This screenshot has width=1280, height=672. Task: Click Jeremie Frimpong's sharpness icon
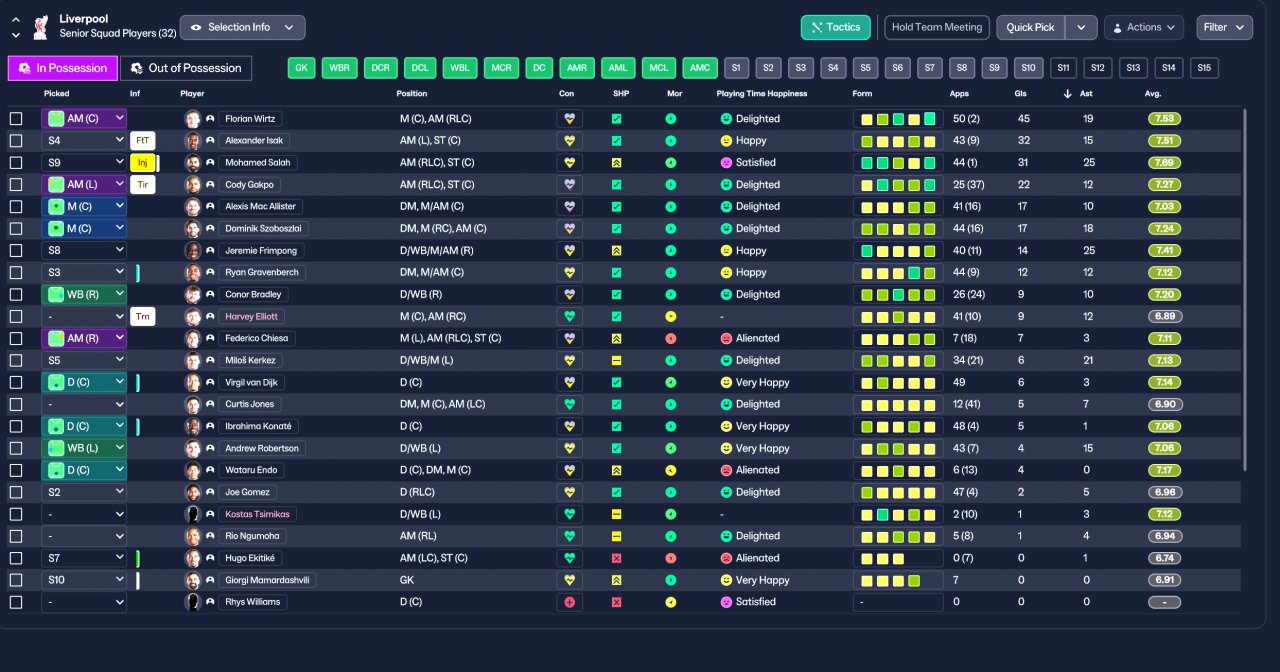point(616,250)
